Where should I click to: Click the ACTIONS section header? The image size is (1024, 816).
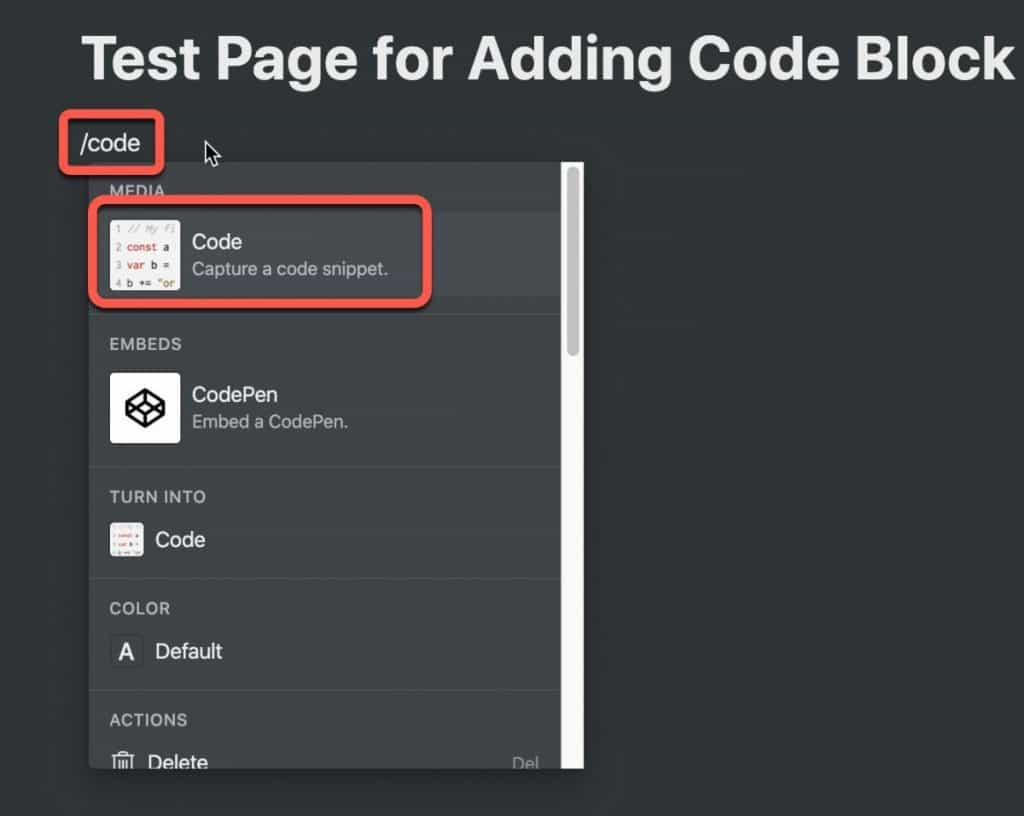148,720
